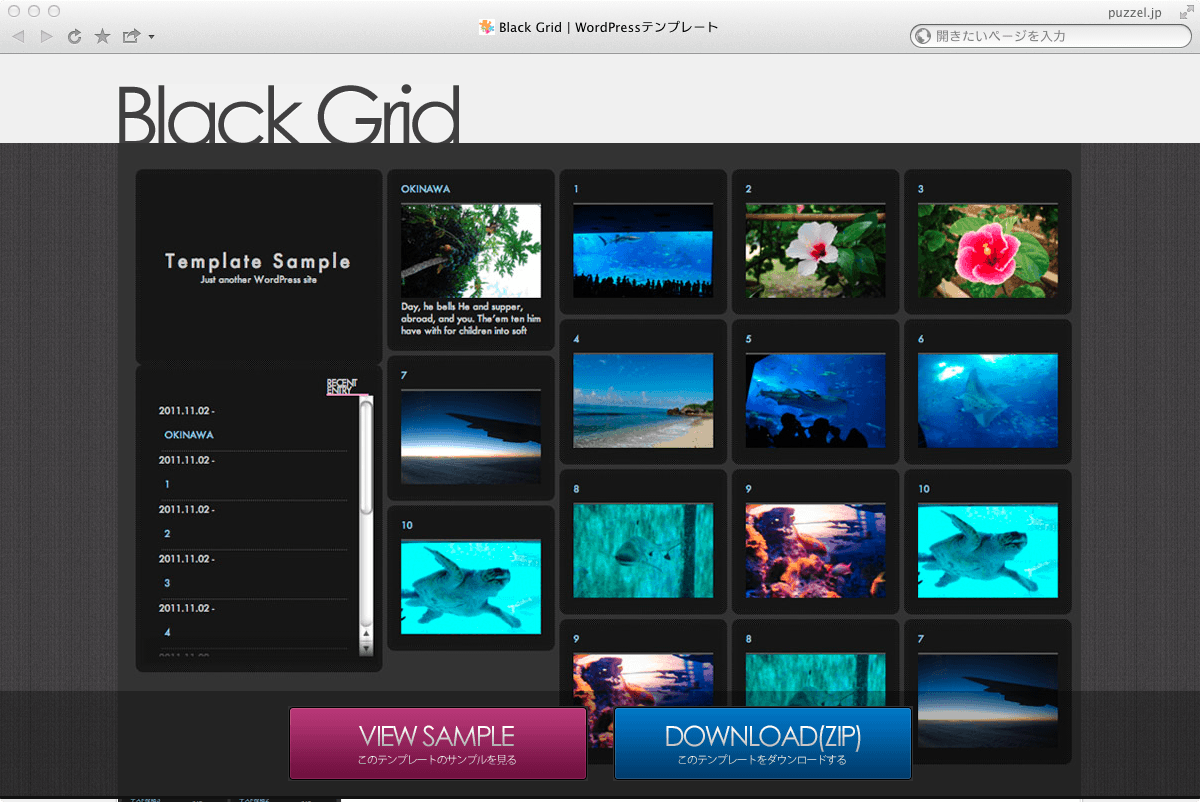Image resolution: width=1200 pixels, height=802 pixels.
Task: Open the dropdown arrow beside the share icon
Action: pyautogui.click(x=151, y=38)
